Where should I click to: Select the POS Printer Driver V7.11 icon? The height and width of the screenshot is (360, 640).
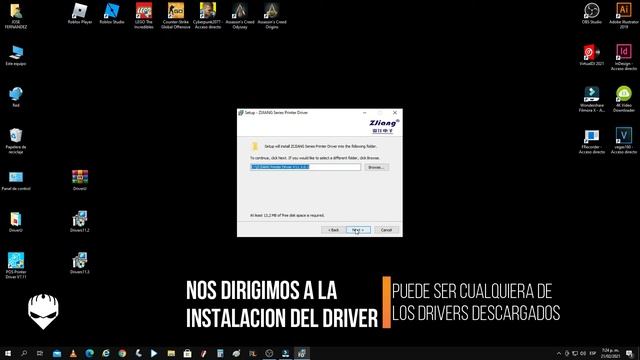point(16,265)
